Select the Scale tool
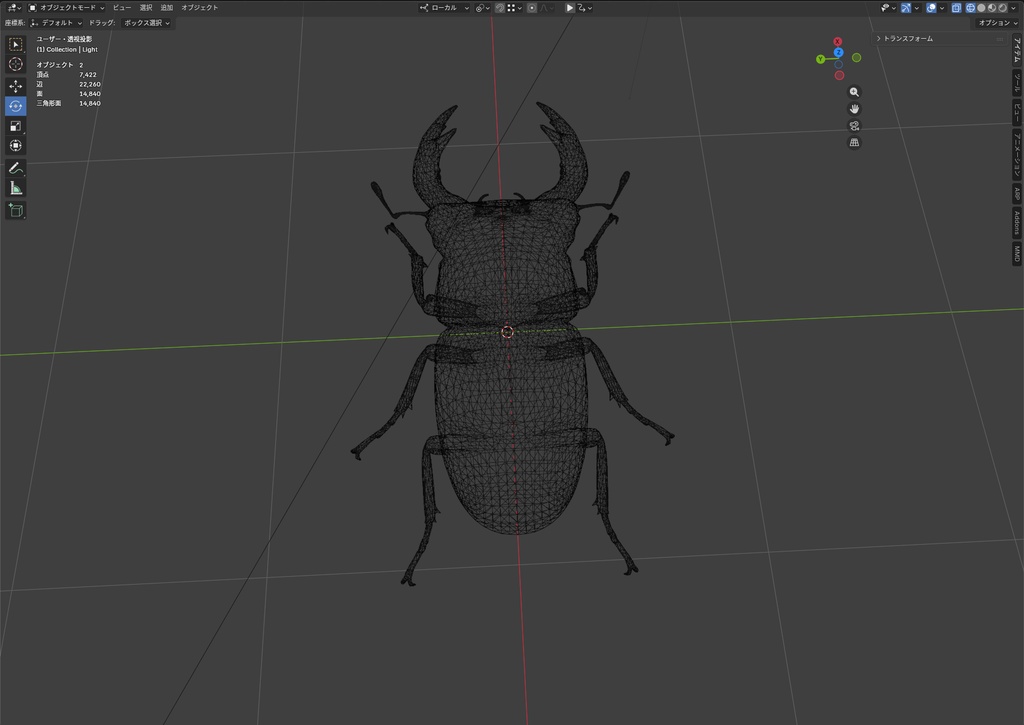The width and height of the screenshot is (1024, 725). [x=16, y=126]
